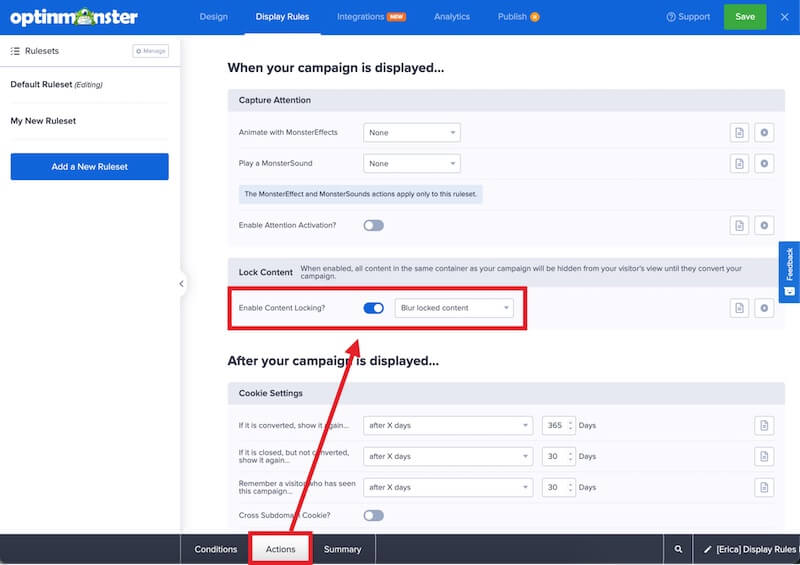The height and width of the screenshot is (565, 800).
Task: Open Play a MonsterSound dropdown
Action: (x=412, y=164)
